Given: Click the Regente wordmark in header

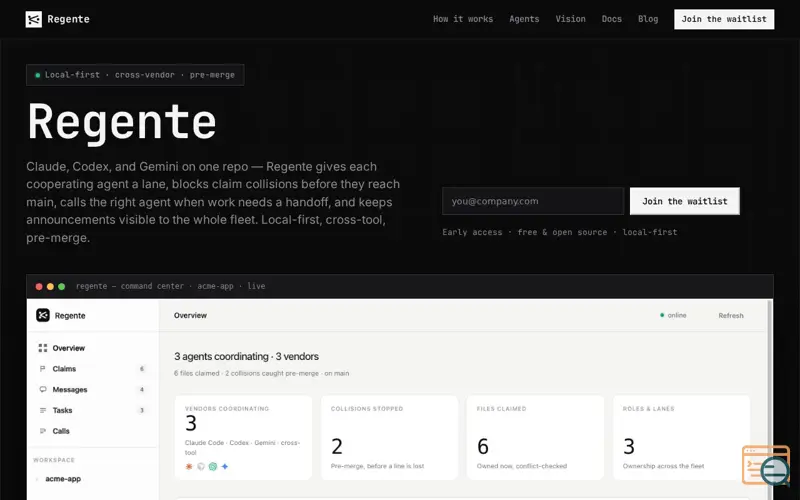Looking at the screenshot, I should [x=68, y=19].
